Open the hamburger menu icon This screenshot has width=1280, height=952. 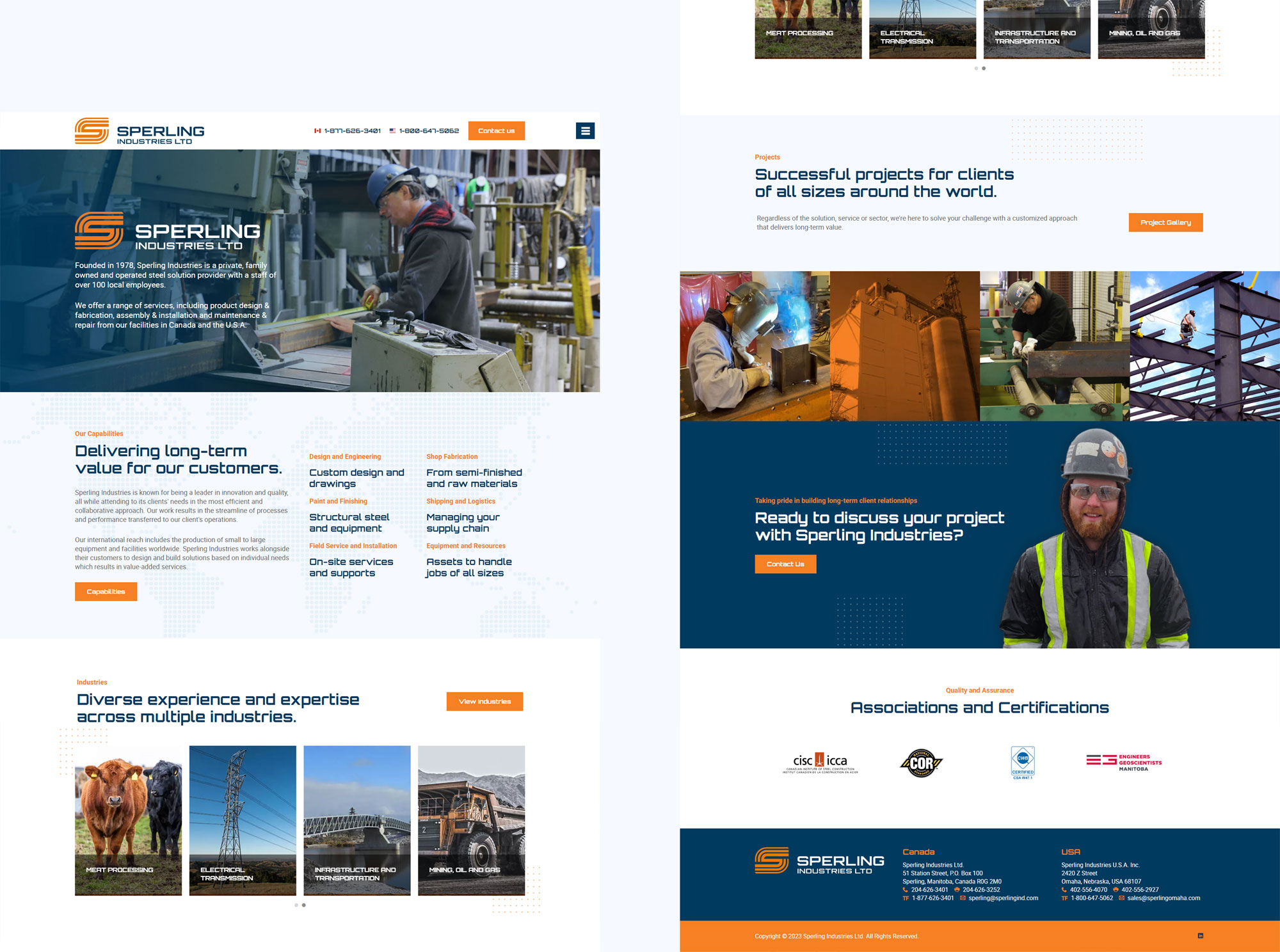point(585,131)
